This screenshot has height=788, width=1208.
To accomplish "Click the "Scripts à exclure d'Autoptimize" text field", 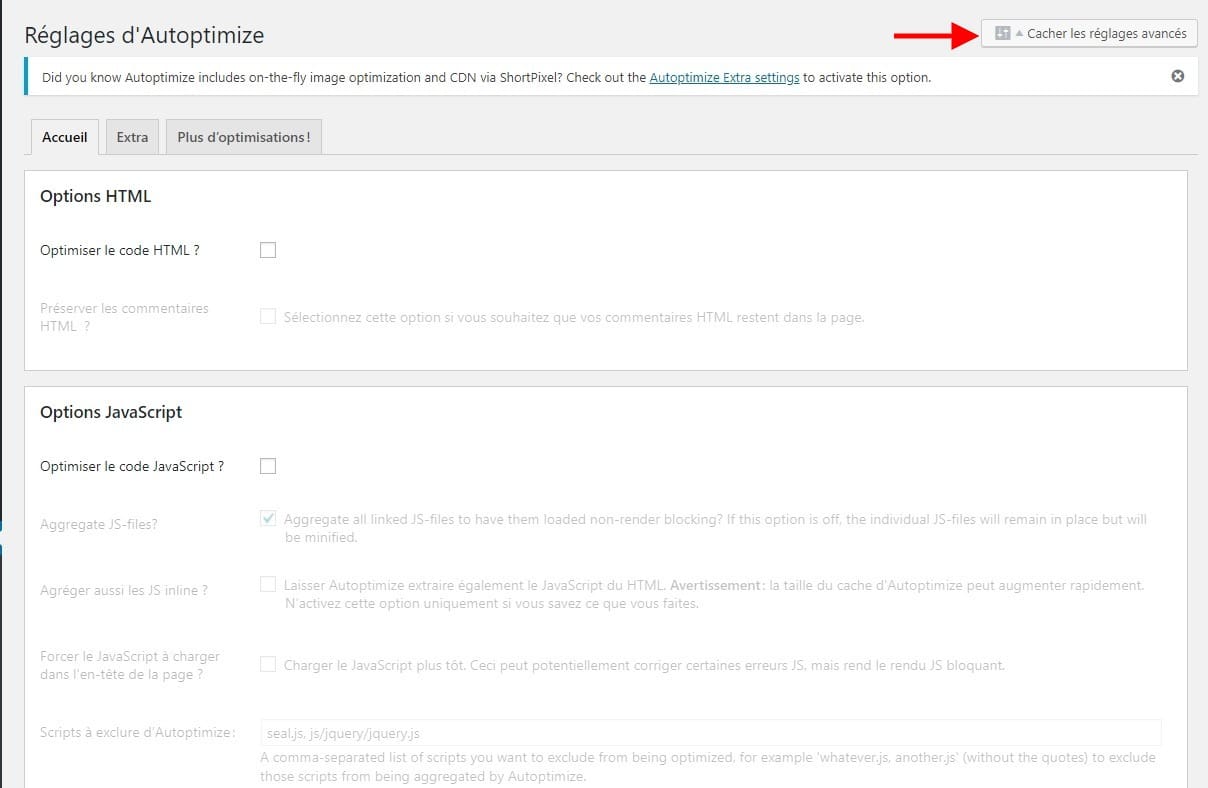I will [710, 733].
